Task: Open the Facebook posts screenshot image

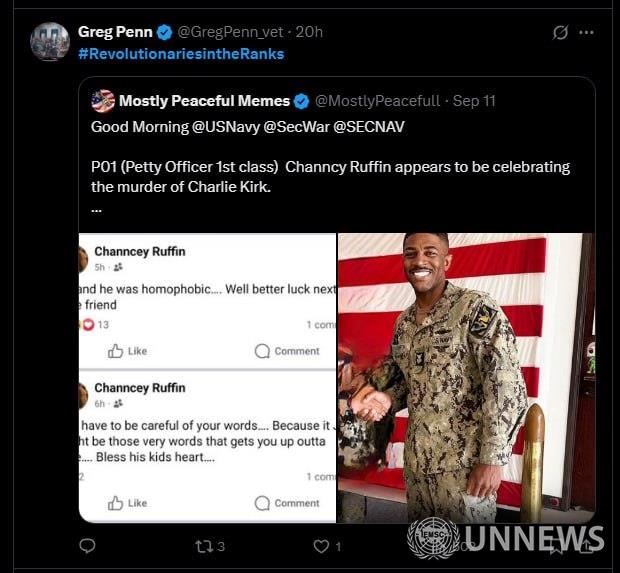Action: (x=208, y=378)
